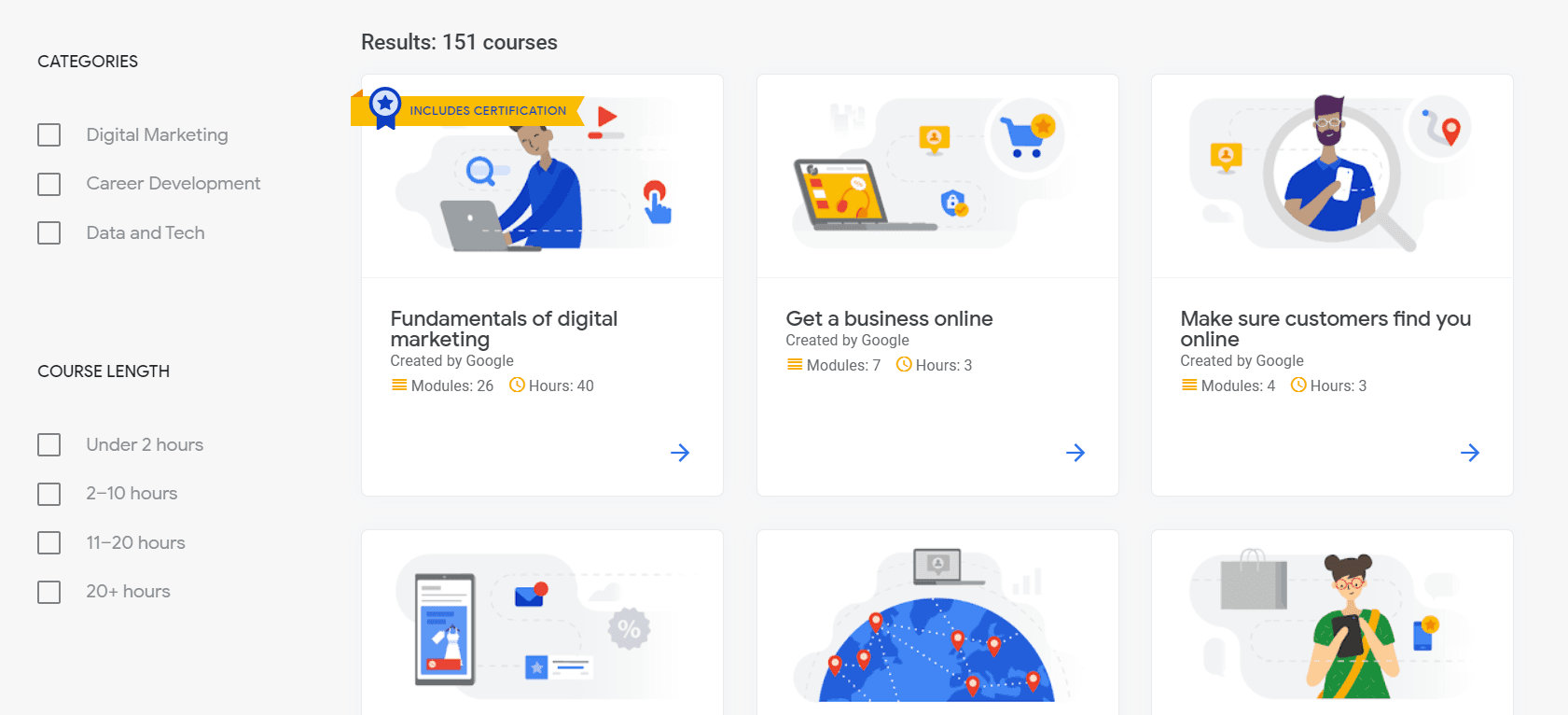Click the clock icon next to Hours: 40
This screenshot has height=715, width=1568.
(517, 385)
